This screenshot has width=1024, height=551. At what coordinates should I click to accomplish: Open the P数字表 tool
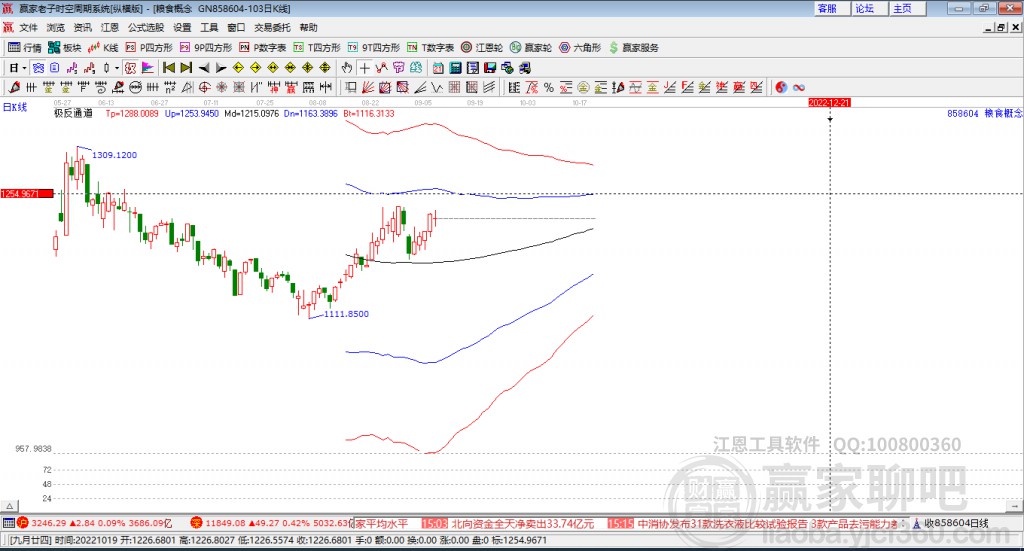263,48
